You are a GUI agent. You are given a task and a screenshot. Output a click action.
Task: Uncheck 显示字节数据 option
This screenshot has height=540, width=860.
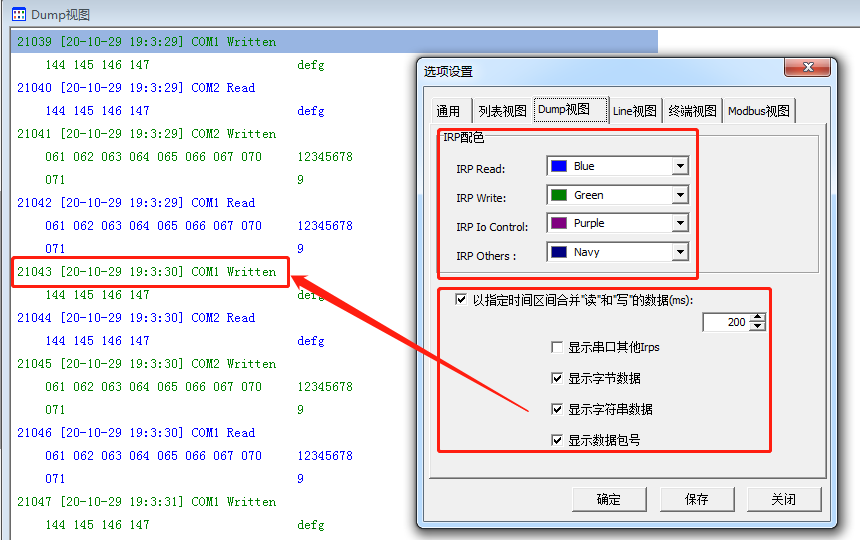click(557, 379)
